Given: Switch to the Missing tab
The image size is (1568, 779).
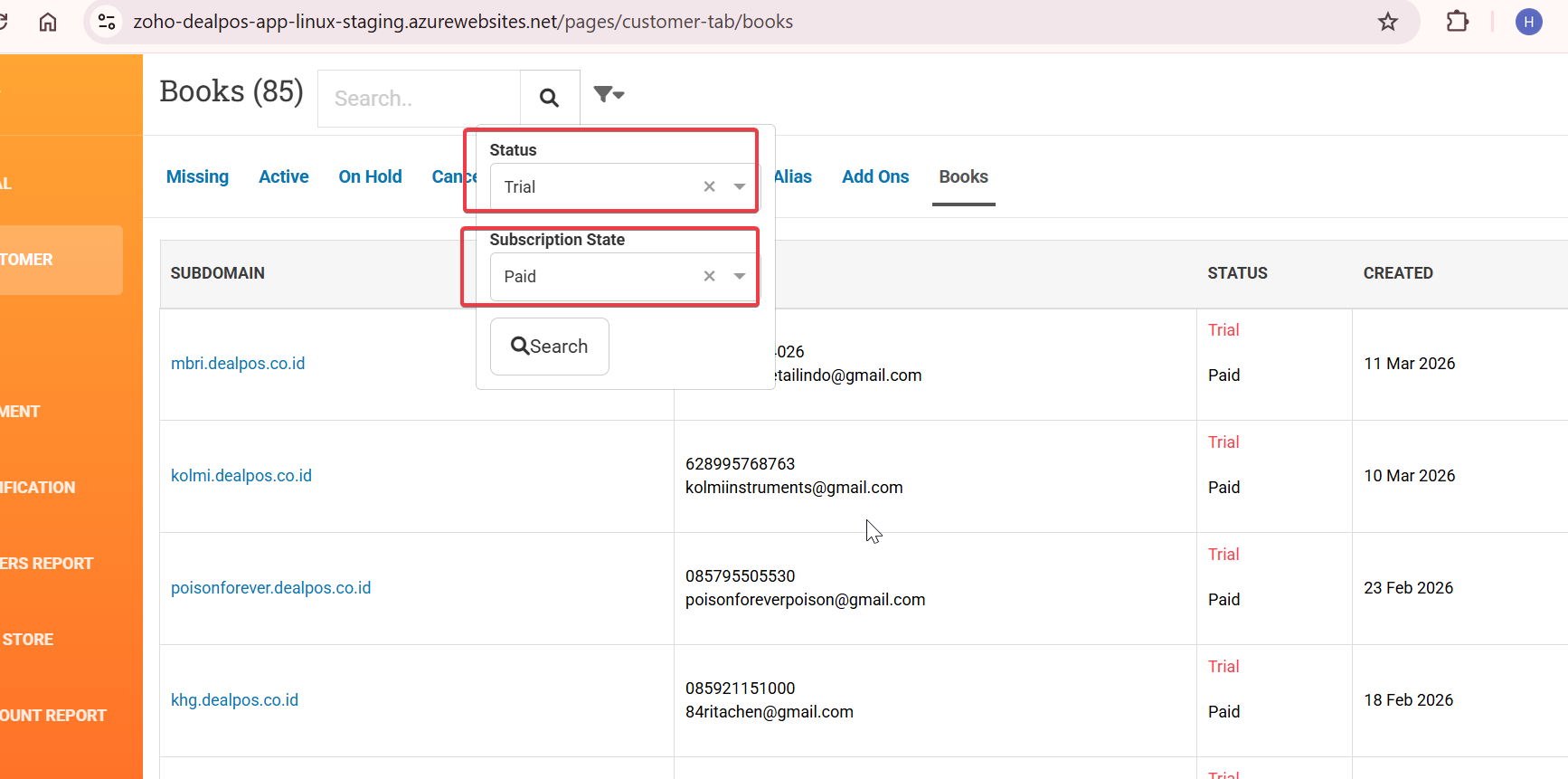Looking at the screenshot, I should 197,176.
